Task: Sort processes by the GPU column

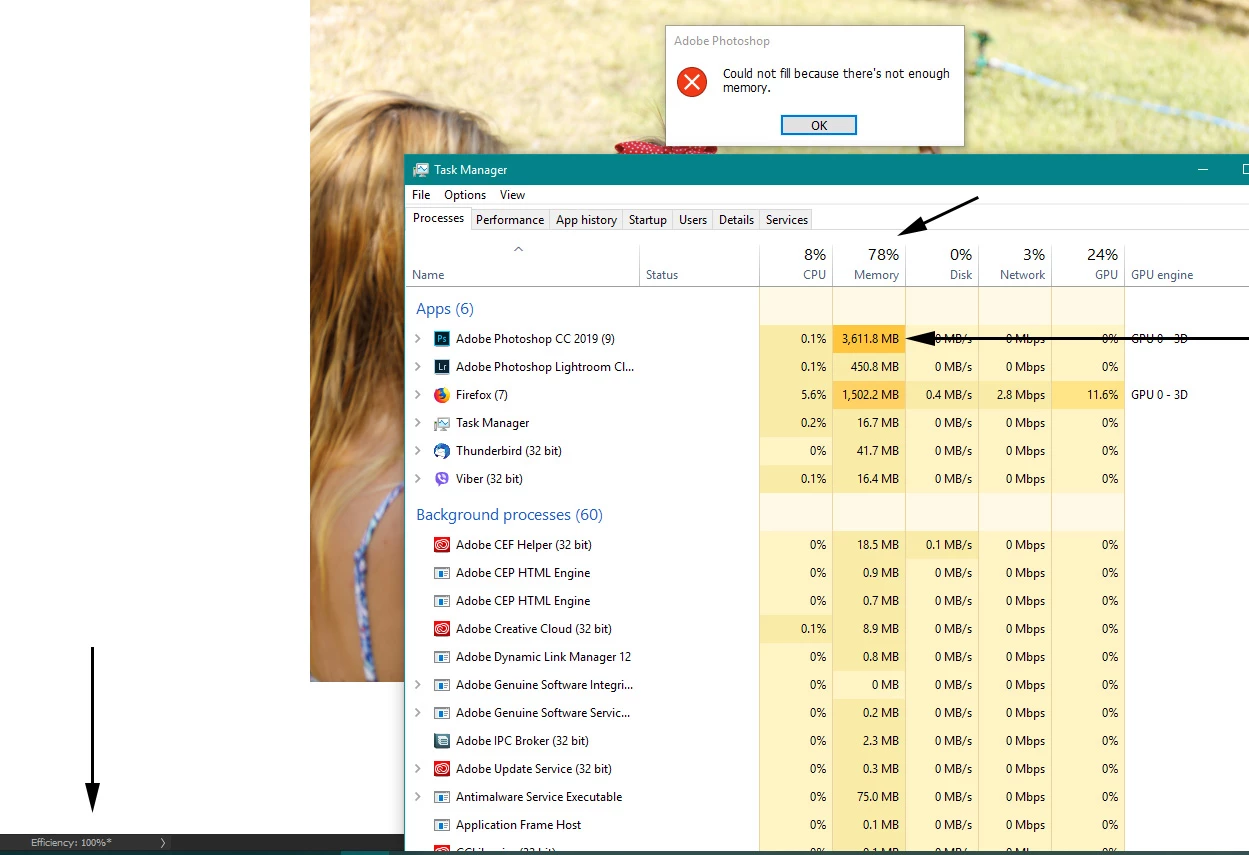Action: [x=1088, y=264]
